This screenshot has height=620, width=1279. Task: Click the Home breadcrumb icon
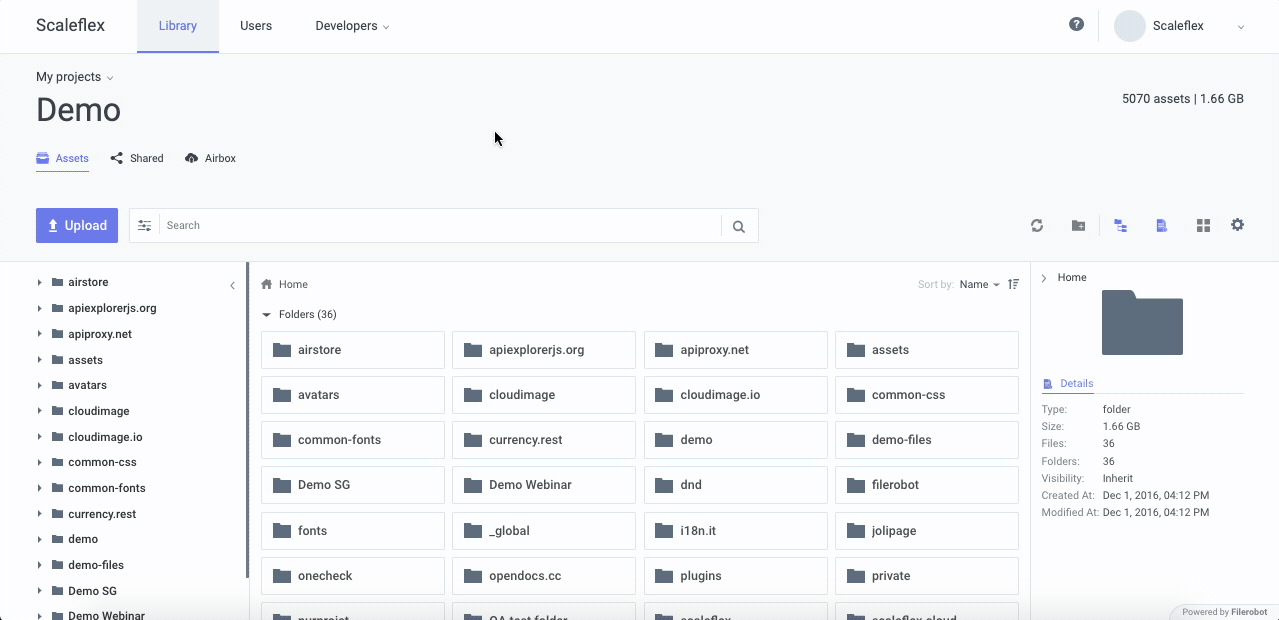(x=267, y=284)
